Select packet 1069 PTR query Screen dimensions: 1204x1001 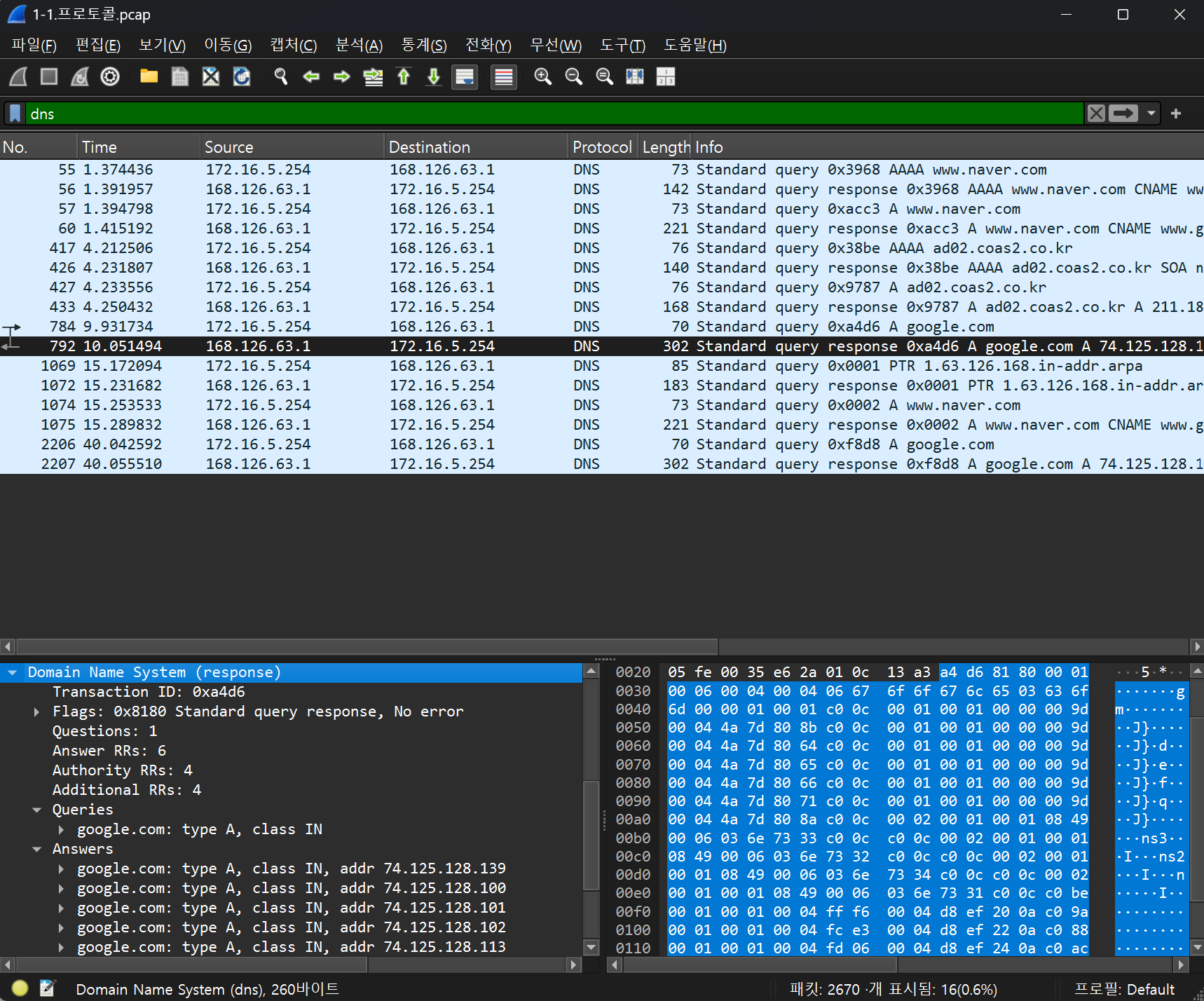tap(602, 366)
